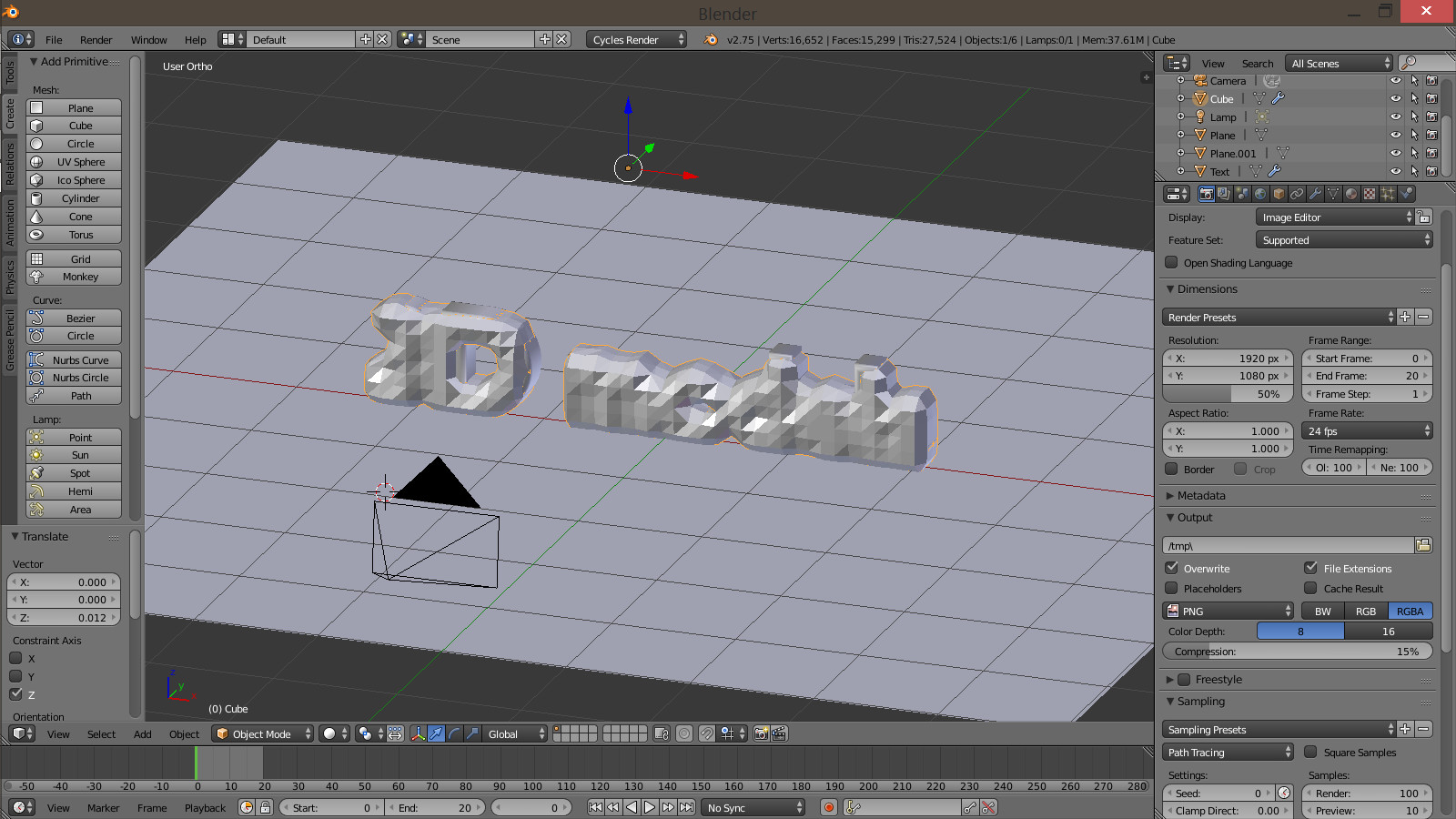Click the Cube modifier wrench icon in outliner
The image size is (1456, 819).
point(1278,98)
